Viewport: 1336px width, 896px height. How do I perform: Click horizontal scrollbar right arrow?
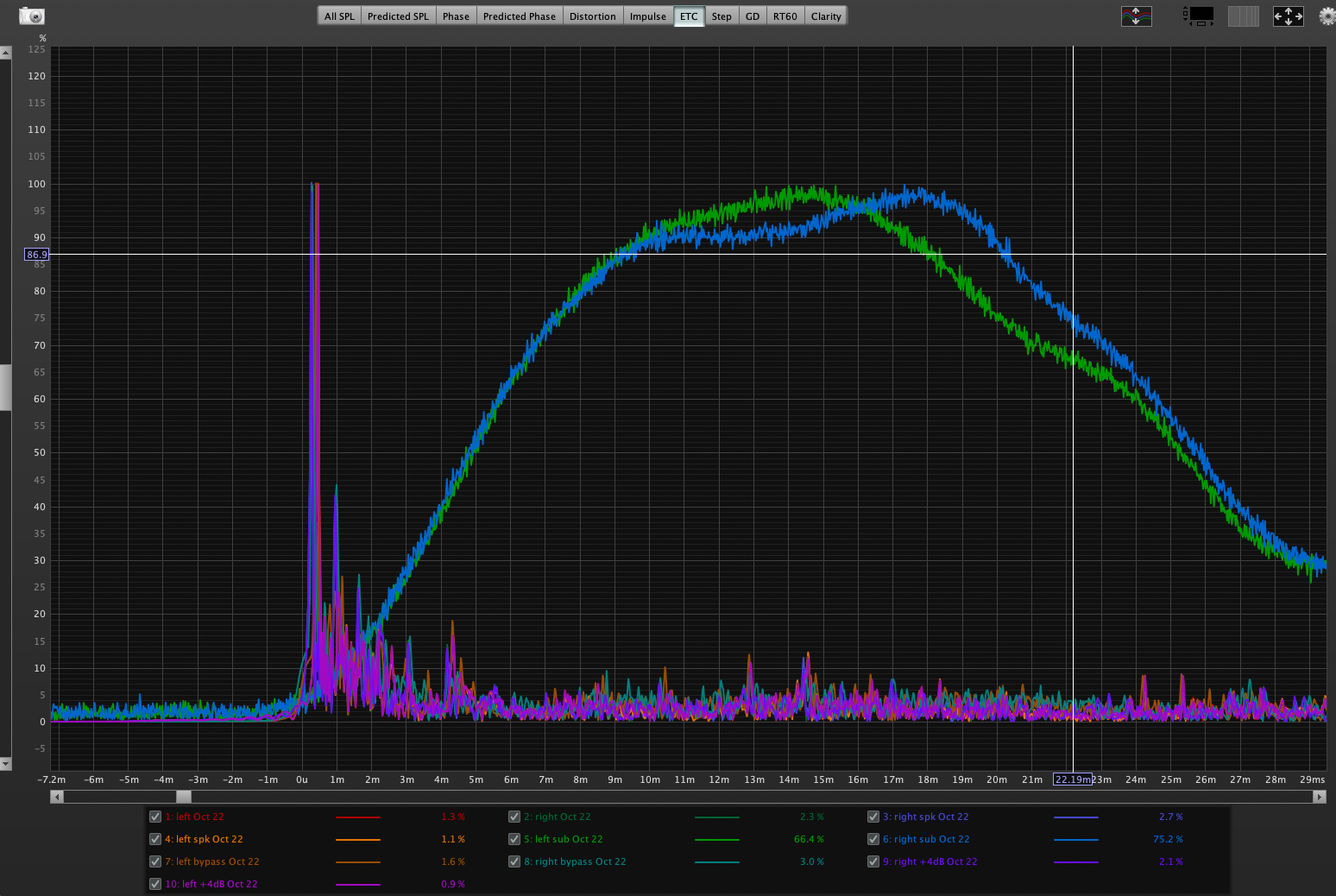[1320, 797]
